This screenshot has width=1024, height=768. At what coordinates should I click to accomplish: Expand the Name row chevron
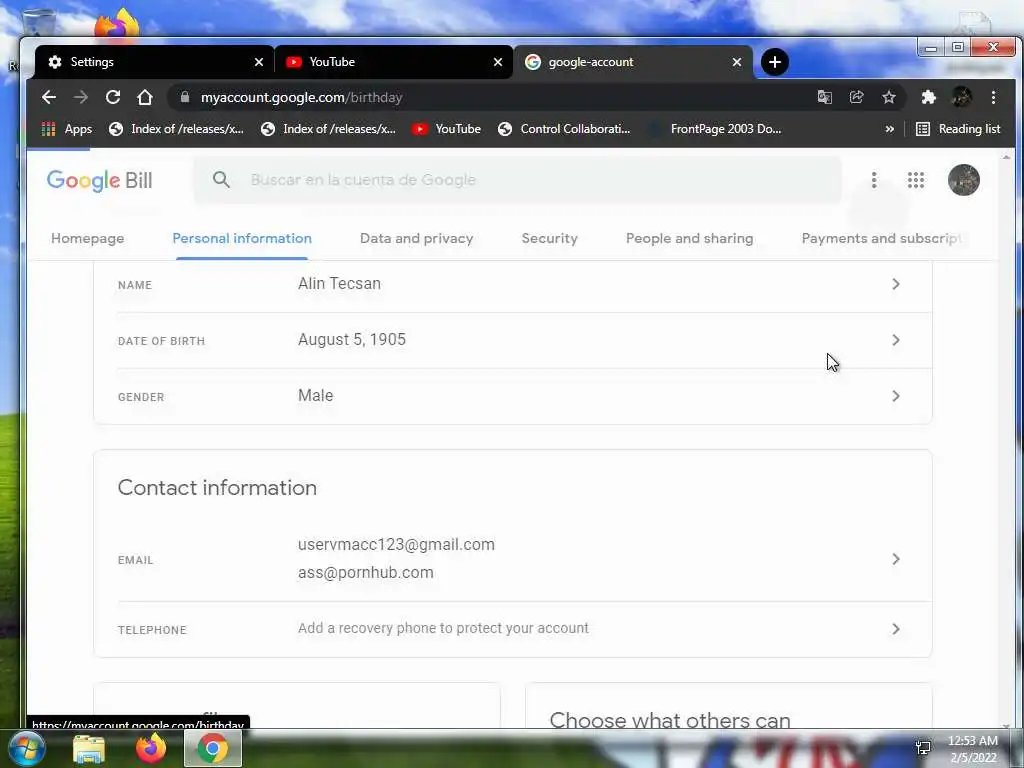click(896, 284)
